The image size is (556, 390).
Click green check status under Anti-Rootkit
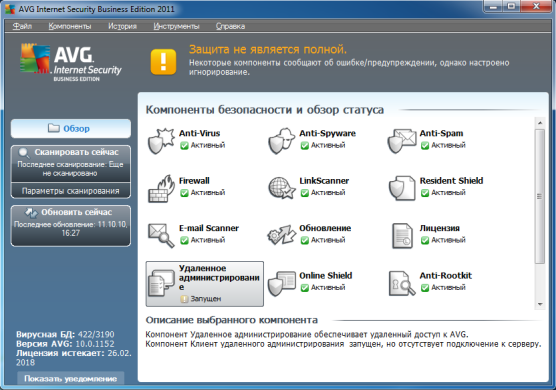point(425,288)
